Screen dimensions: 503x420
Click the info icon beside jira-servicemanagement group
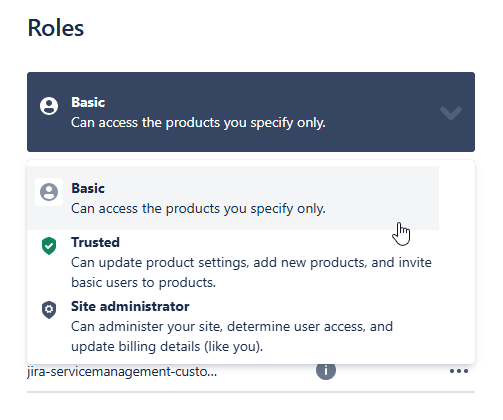tap(326, 371)
